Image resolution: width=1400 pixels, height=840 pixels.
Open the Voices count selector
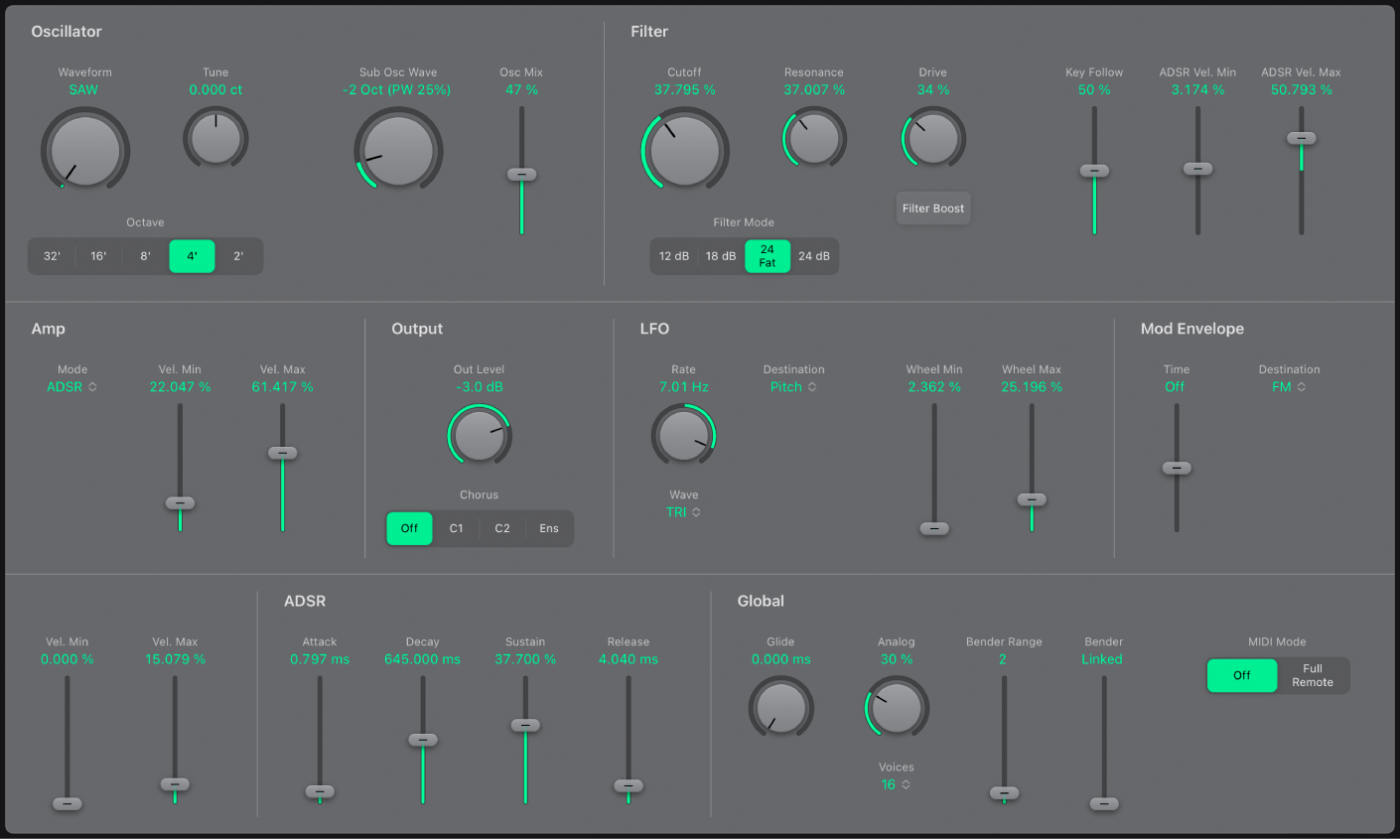[x=896, y=784]
